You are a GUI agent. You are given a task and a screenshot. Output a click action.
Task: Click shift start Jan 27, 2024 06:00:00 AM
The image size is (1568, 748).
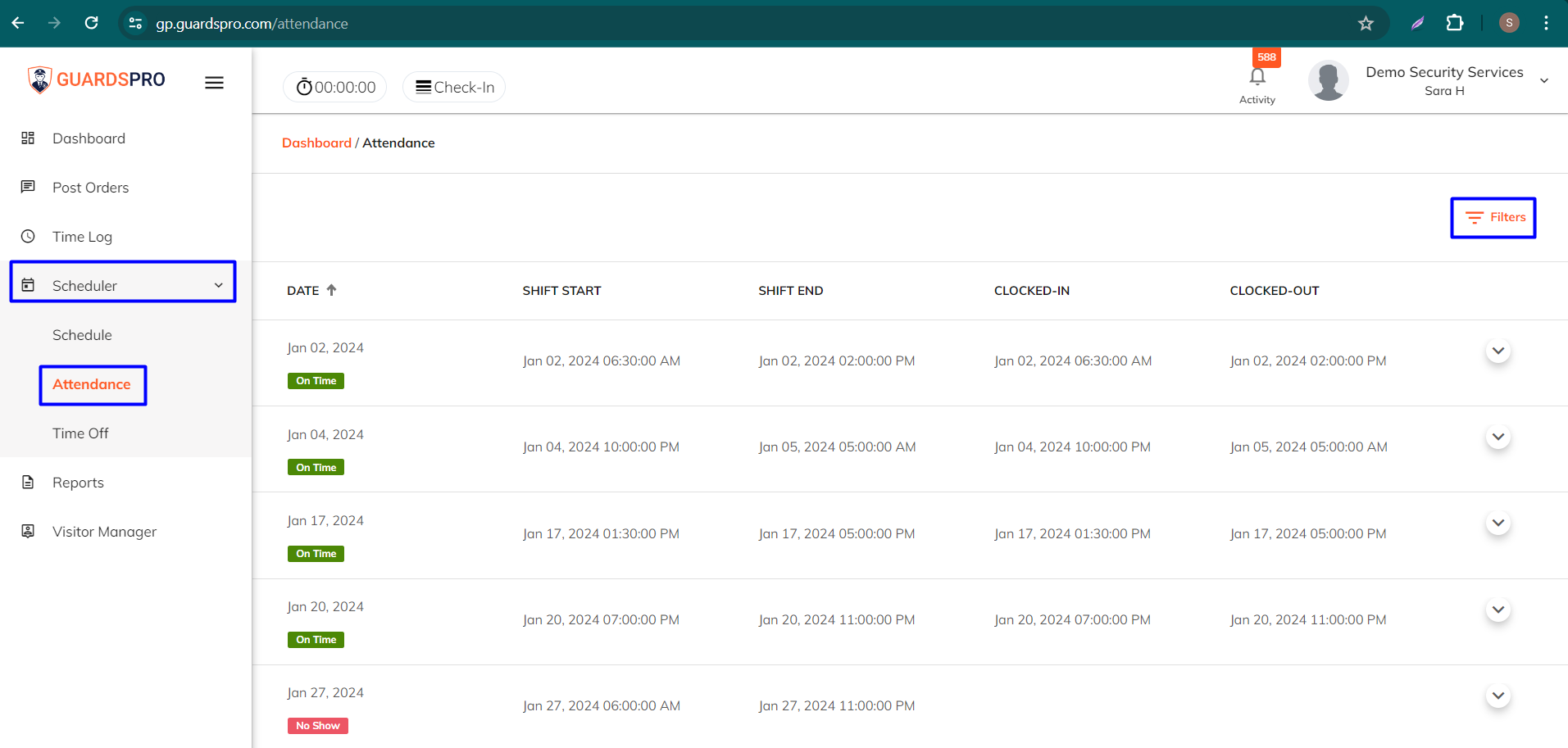pyautogui.click(x=602, y=705)
